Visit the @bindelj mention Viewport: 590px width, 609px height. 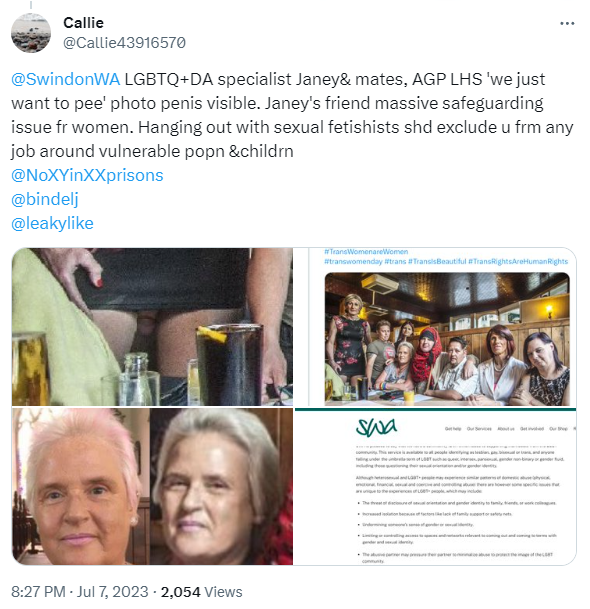pos(45,199)
